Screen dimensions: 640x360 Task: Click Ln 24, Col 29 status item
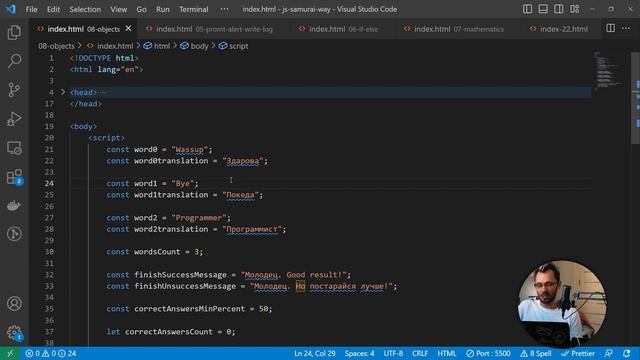[x=315, y=353]
